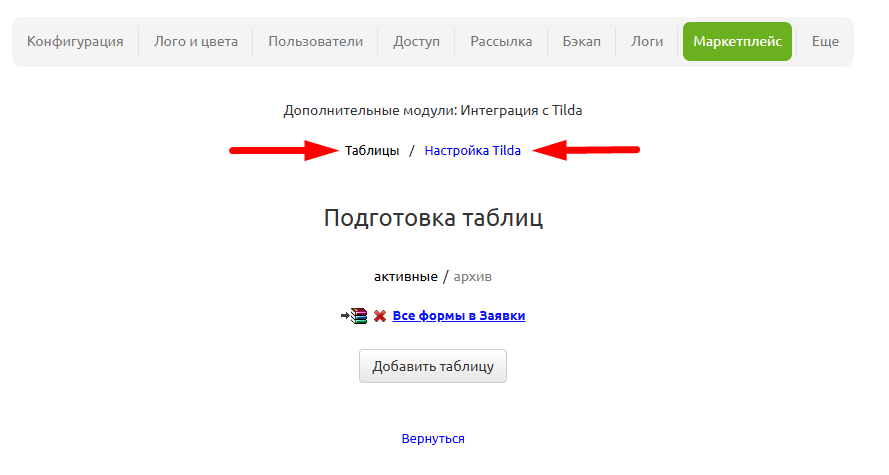Click the Подготовка таблиц heading

433,218
